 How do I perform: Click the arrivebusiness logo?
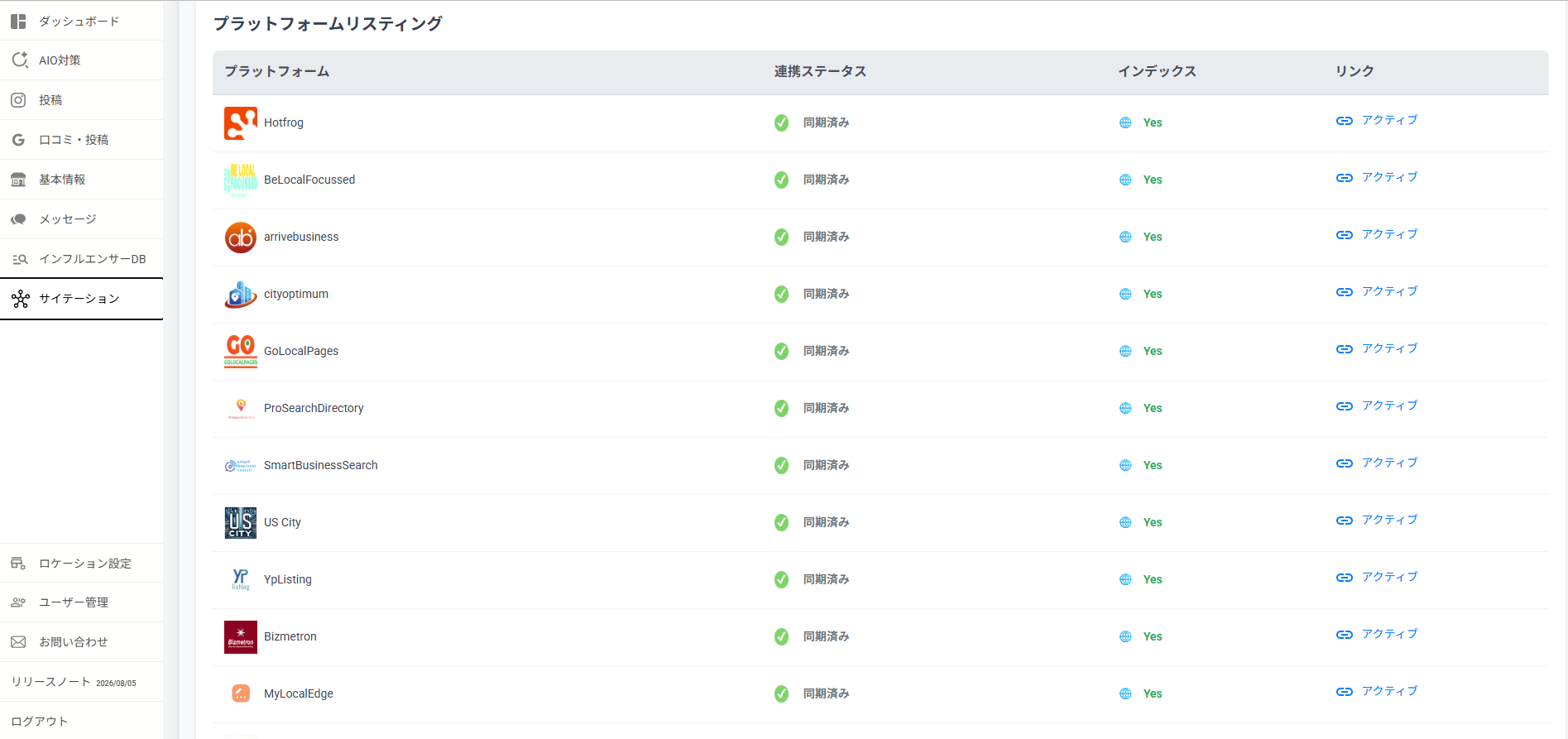(241, 238)
